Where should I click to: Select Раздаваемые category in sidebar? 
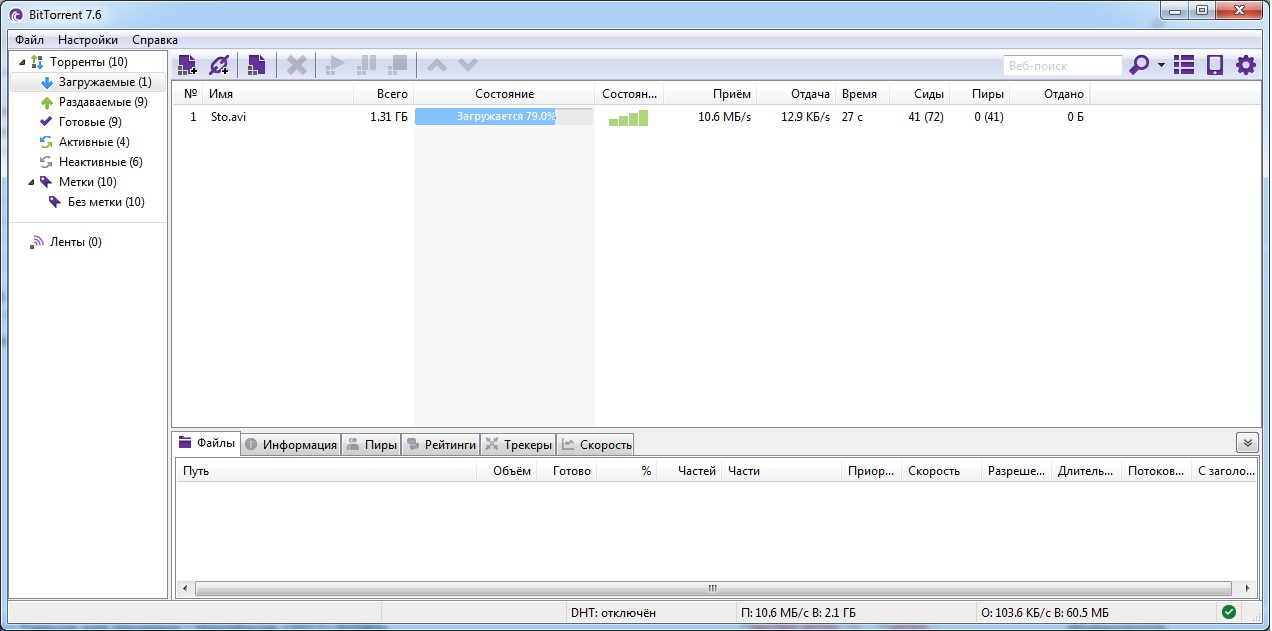[102, 102]
